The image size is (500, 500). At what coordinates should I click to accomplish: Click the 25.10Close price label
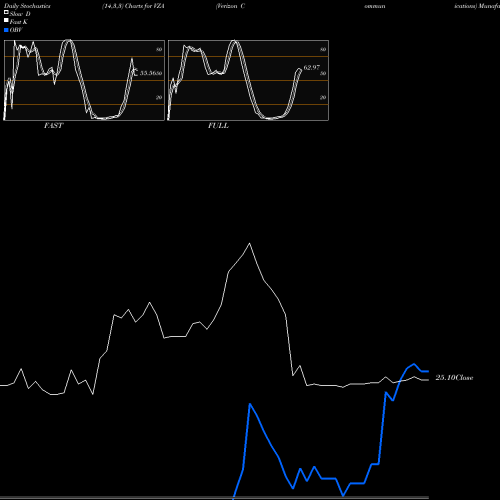point(454,377)
